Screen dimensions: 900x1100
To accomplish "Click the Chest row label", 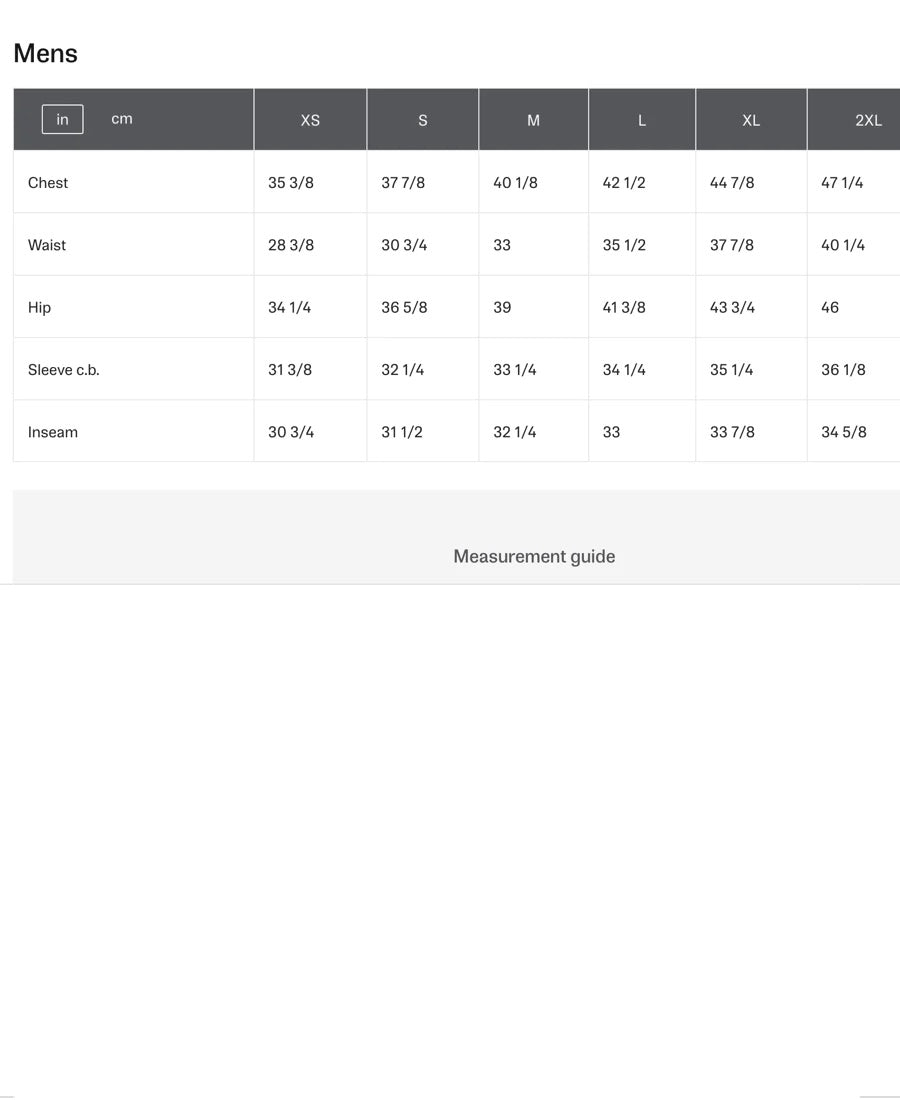I will (x=48, y=183).
